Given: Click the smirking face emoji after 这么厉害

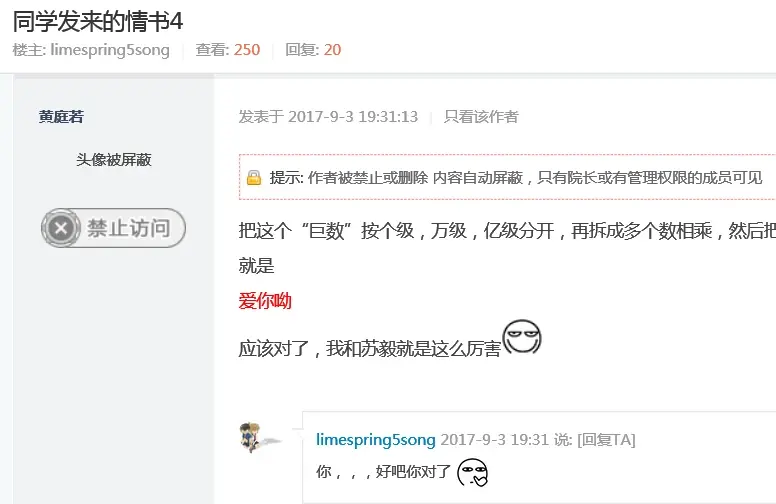Looking at the screenshot, I should pos(522,337).
